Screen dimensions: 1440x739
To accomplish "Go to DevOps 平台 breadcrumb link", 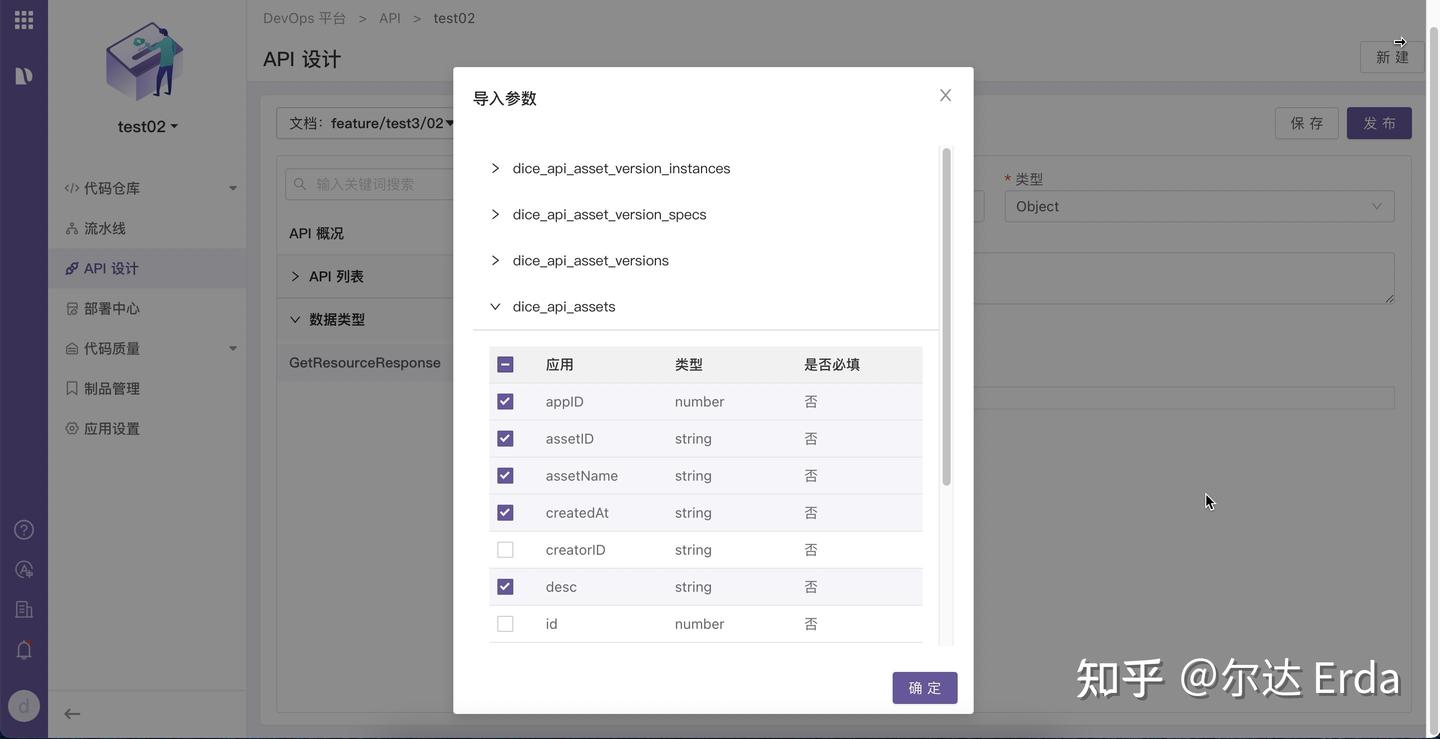I will [x=304, y=18].
